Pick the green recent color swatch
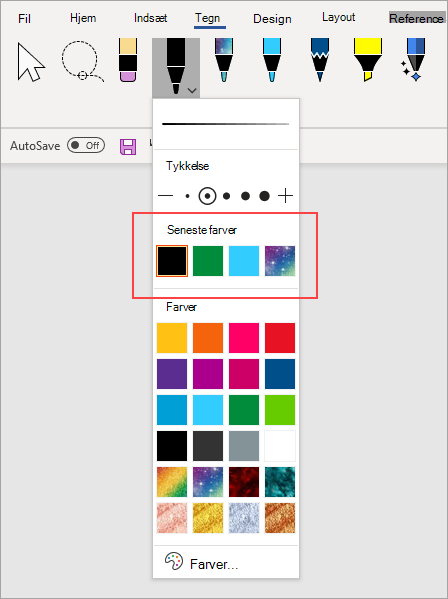Image resolution: width=448 pixels, height=599 pixels. tap(208, 261)
